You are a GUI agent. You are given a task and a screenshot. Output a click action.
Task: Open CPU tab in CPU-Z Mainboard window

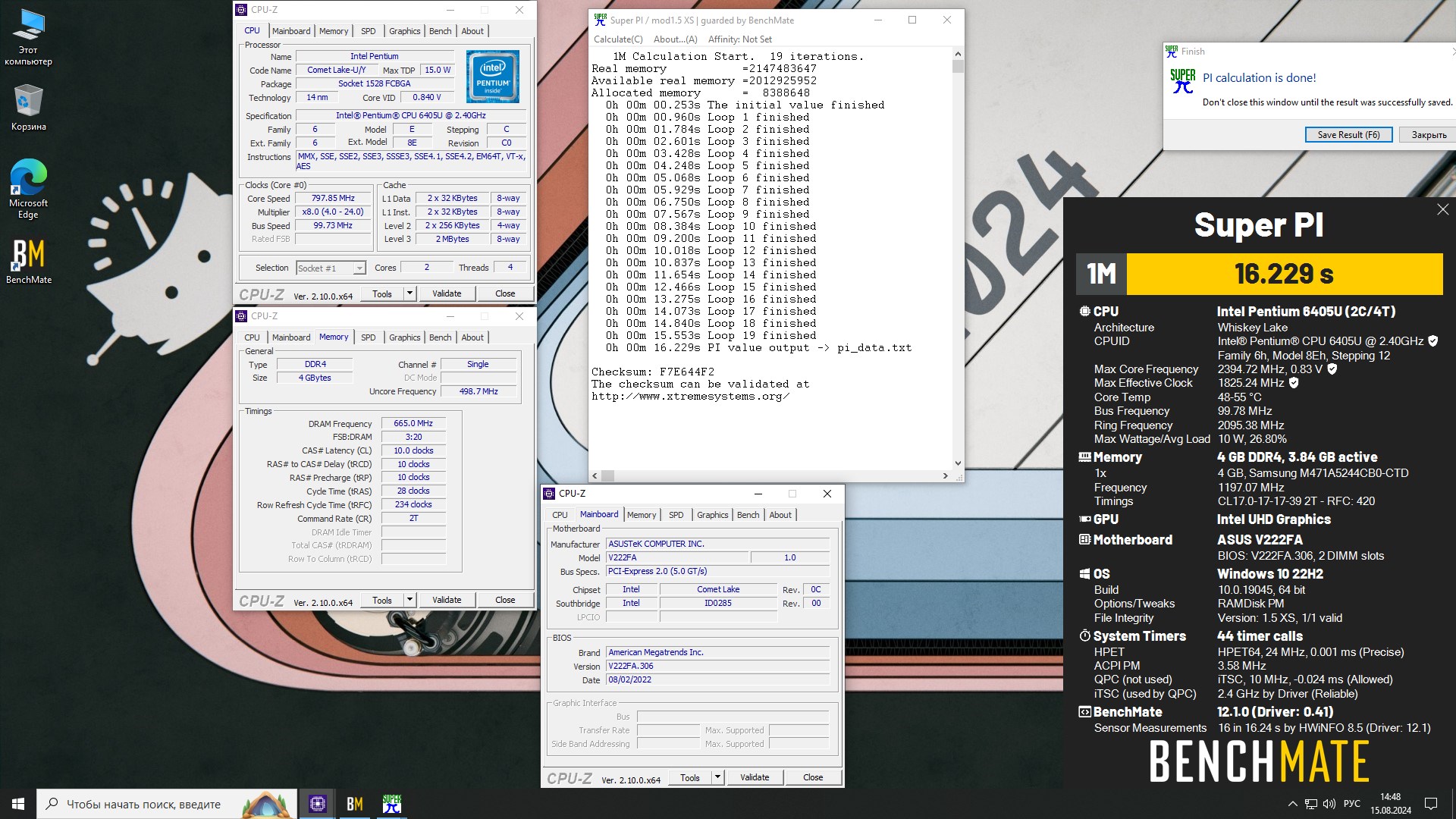(560, 515)
